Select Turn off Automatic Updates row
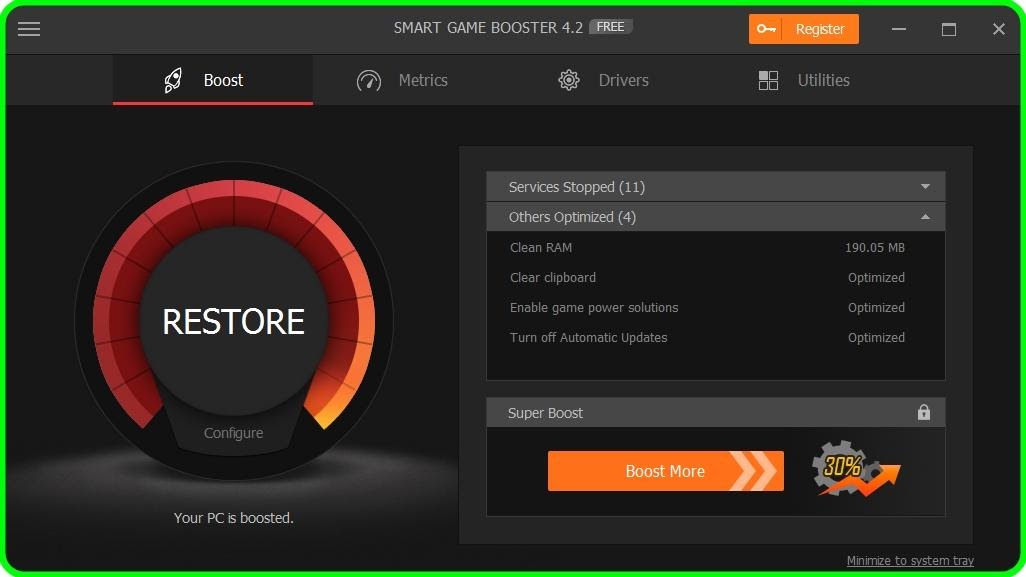 [716, 338]
